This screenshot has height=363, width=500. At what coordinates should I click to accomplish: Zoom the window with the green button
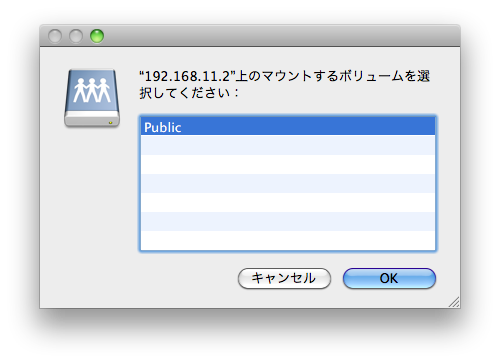pyautogui.click(x=97, y=36)
